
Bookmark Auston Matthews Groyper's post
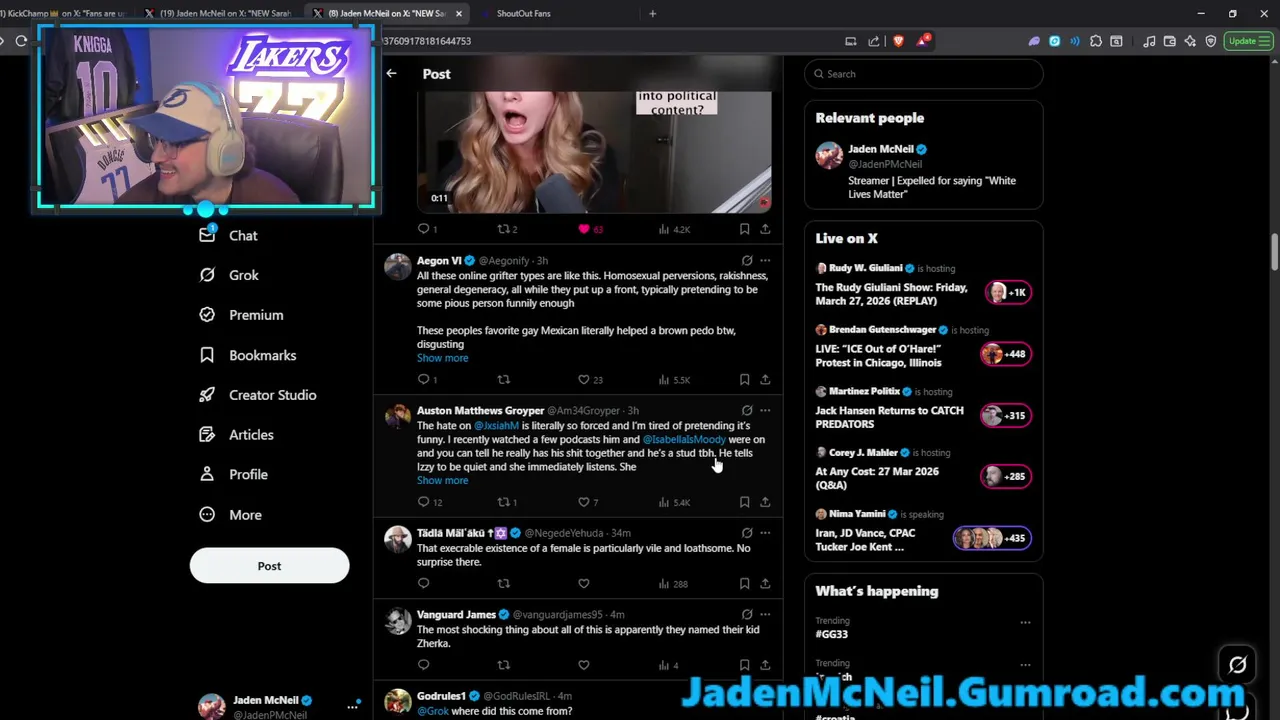(744, 502)
